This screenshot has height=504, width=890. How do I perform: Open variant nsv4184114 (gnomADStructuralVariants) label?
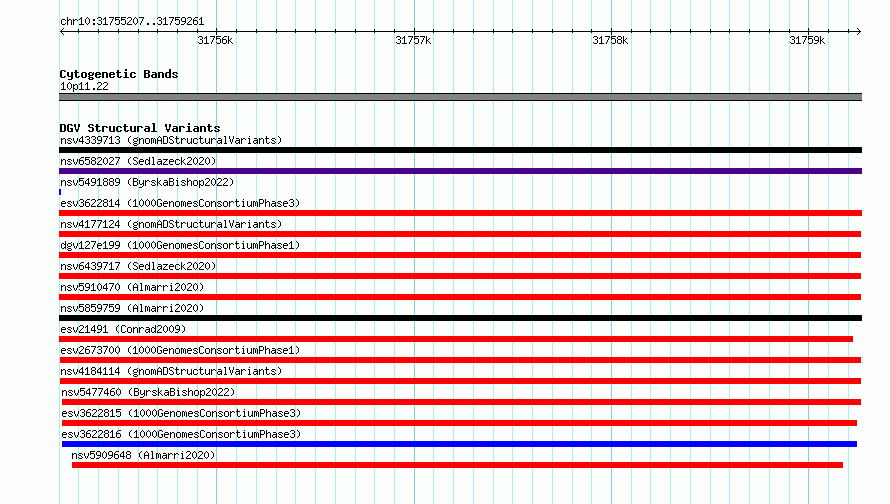pyautogui.click(x=171, y=371)
